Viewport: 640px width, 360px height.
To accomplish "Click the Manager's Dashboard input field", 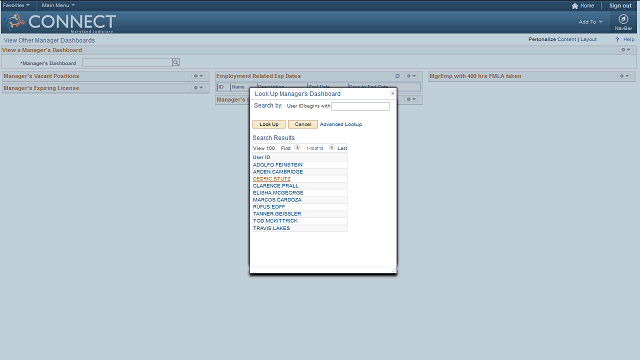I will (x=127, y=62).
